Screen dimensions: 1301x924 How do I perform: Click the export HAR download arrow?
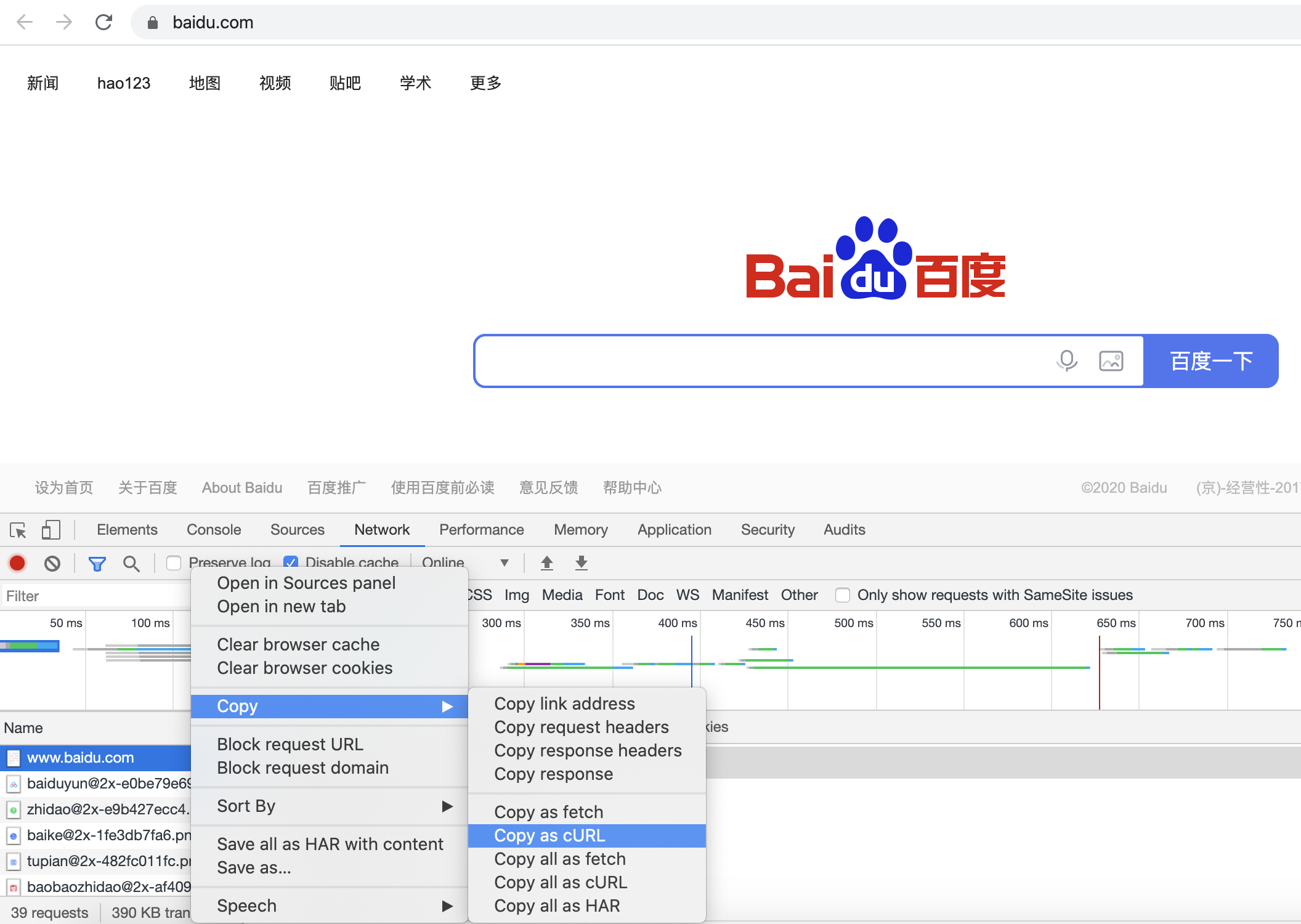tap(582, 563)
